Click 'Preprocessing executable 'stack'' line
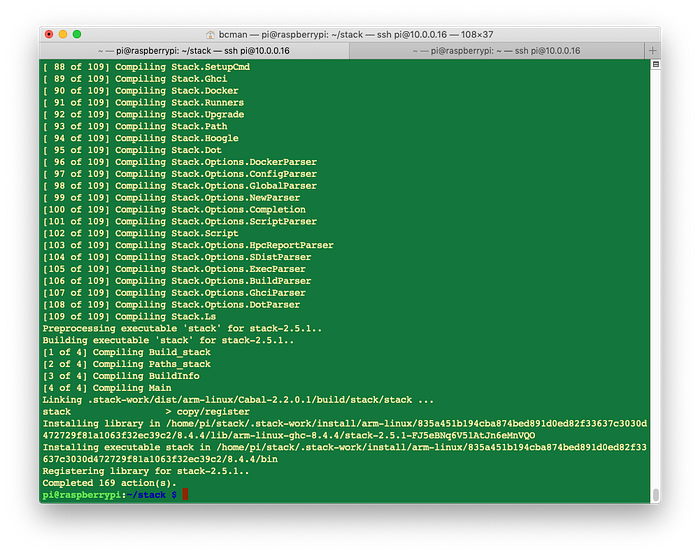 coord(183,329)
